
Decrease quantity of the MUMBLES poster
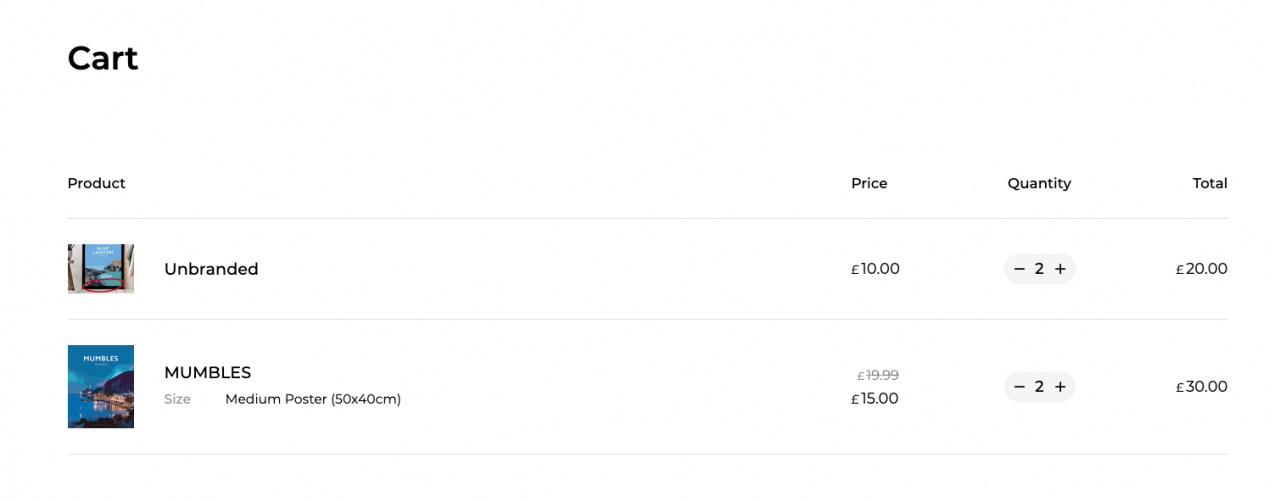[1019, 387]
